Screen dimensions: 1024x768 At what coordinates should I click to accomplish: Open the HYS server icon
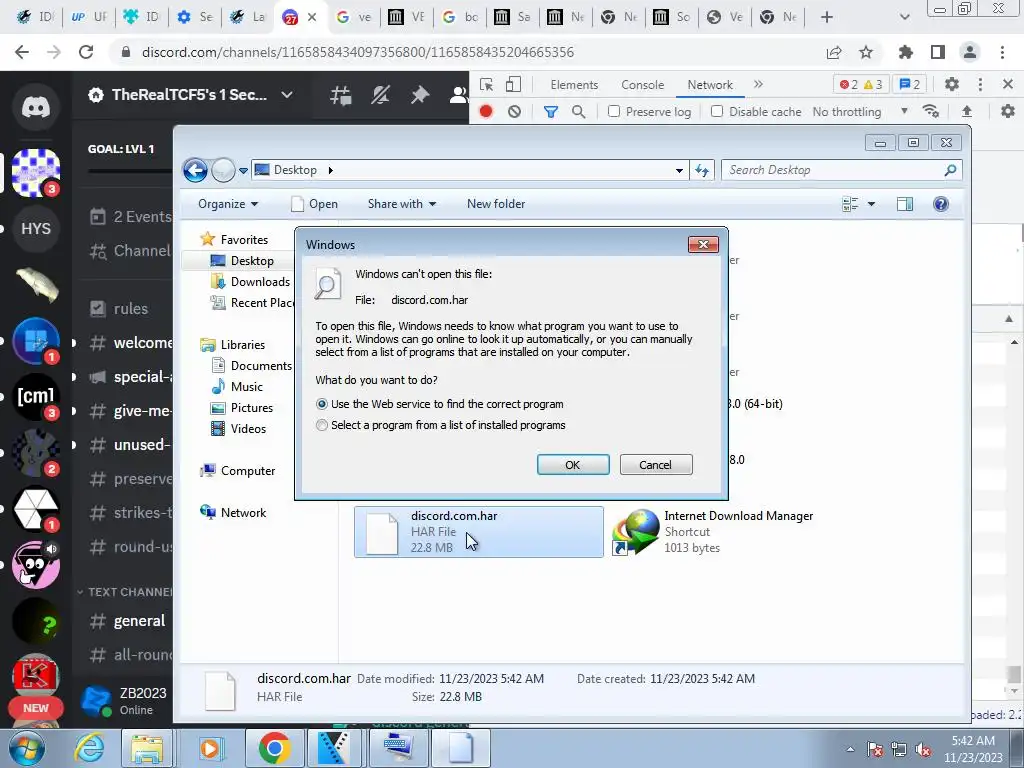(x=36, y=229)
